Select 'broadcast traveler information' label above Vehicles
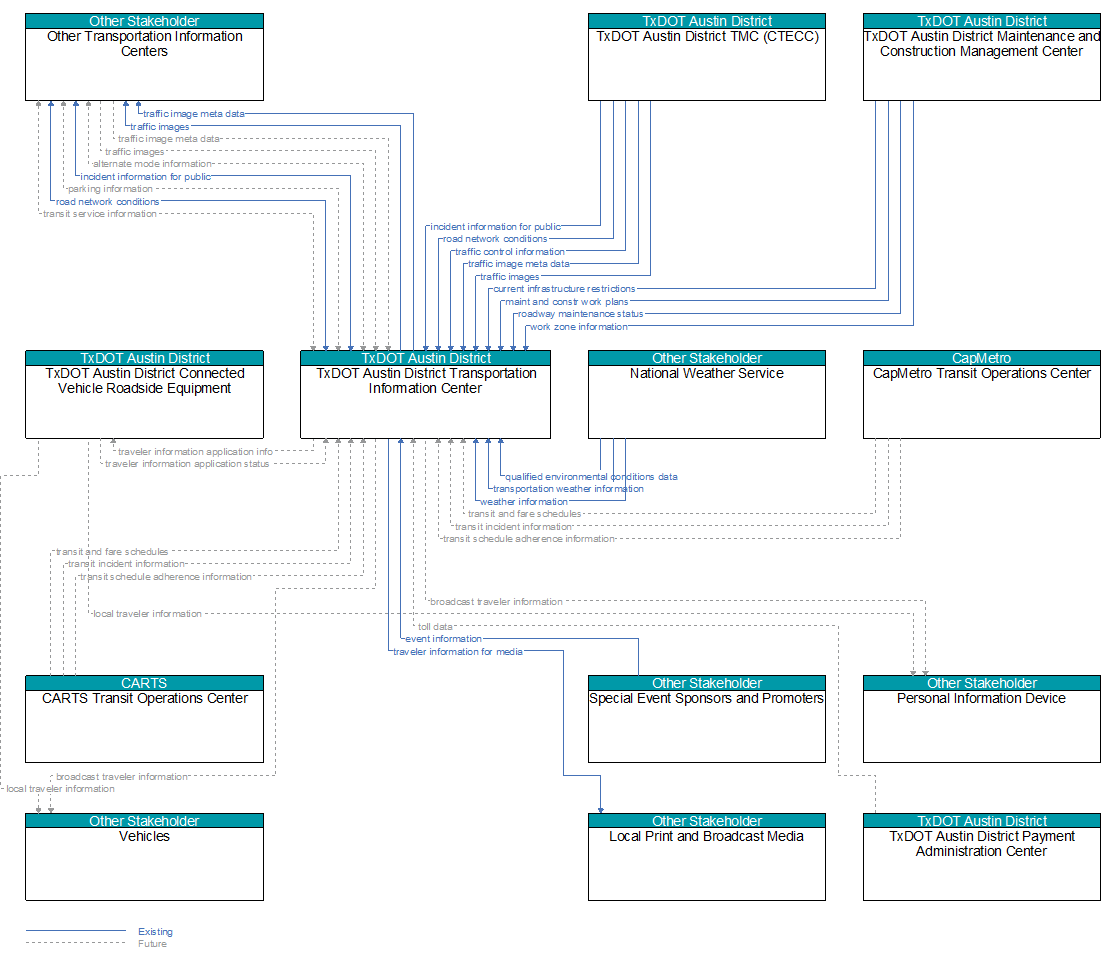Viewport: 1111px width, 962px height. click(122, 776)
